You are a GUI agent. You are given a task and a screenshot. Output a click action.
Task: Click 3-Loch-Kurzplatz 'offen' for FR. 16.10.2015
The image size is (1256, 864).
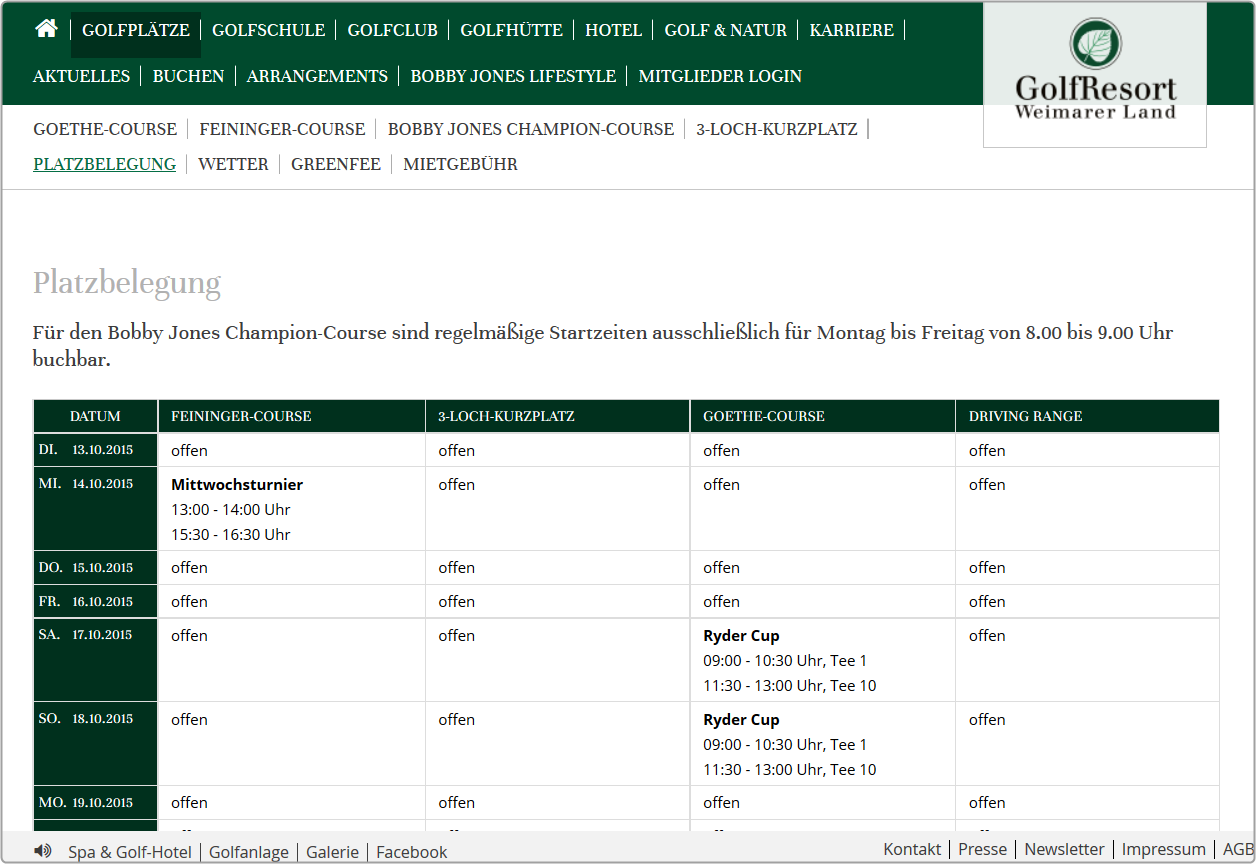click(x=456, y=602)
